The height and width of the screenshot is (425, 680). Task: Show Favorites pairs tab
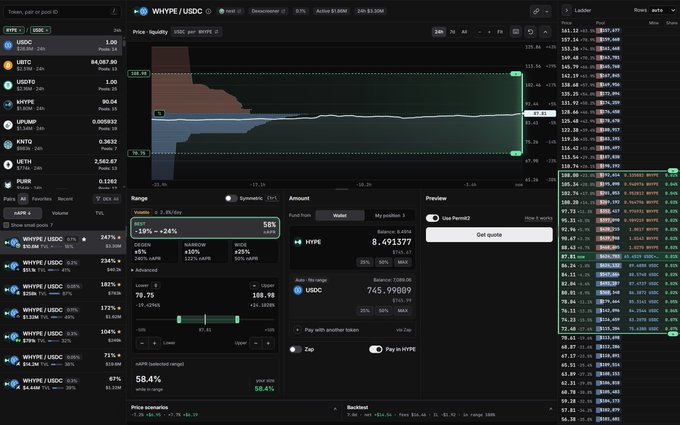coord(42,199)
